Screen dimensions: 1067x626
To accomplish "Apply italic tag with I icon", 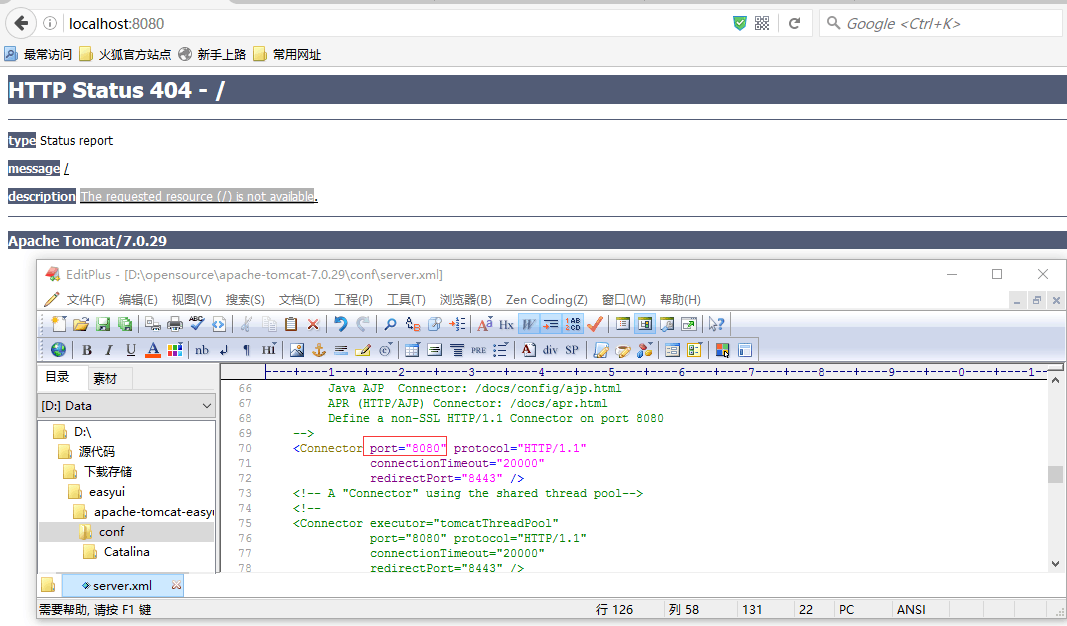I will [108, 350].
